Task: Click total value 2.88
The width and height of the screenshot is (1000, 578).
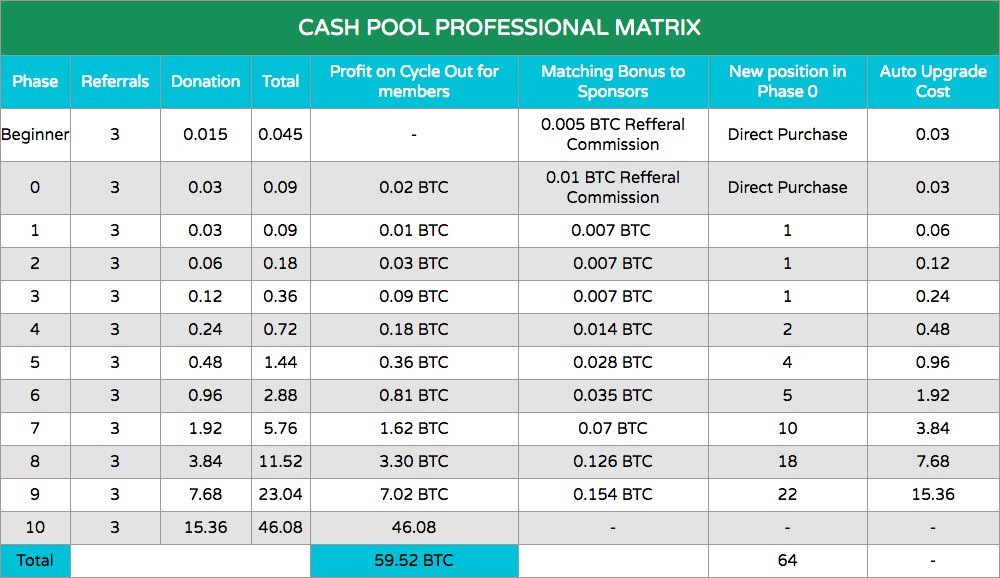Action: 281,396
